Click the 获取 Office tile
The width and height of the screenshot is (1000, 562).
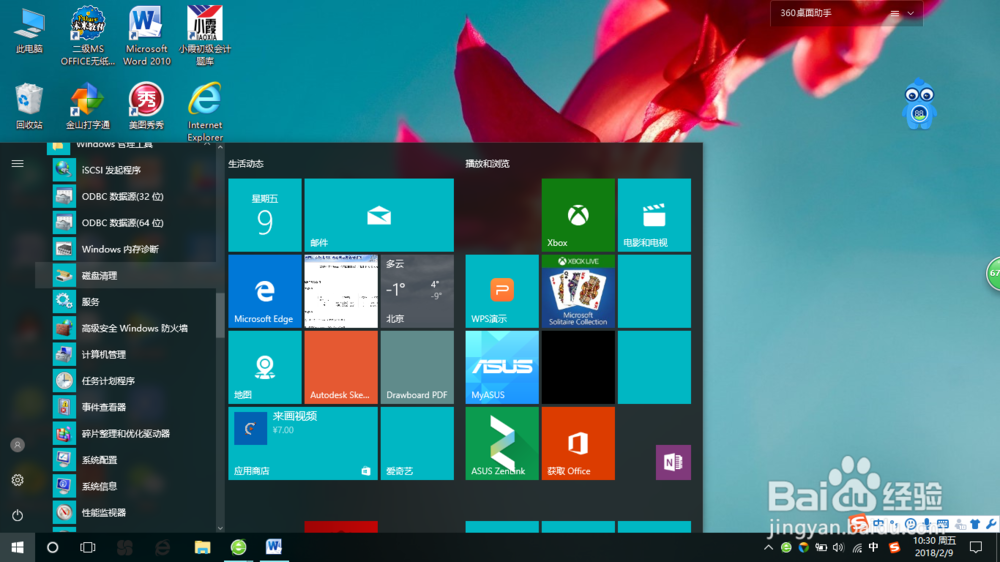point(578,443)
